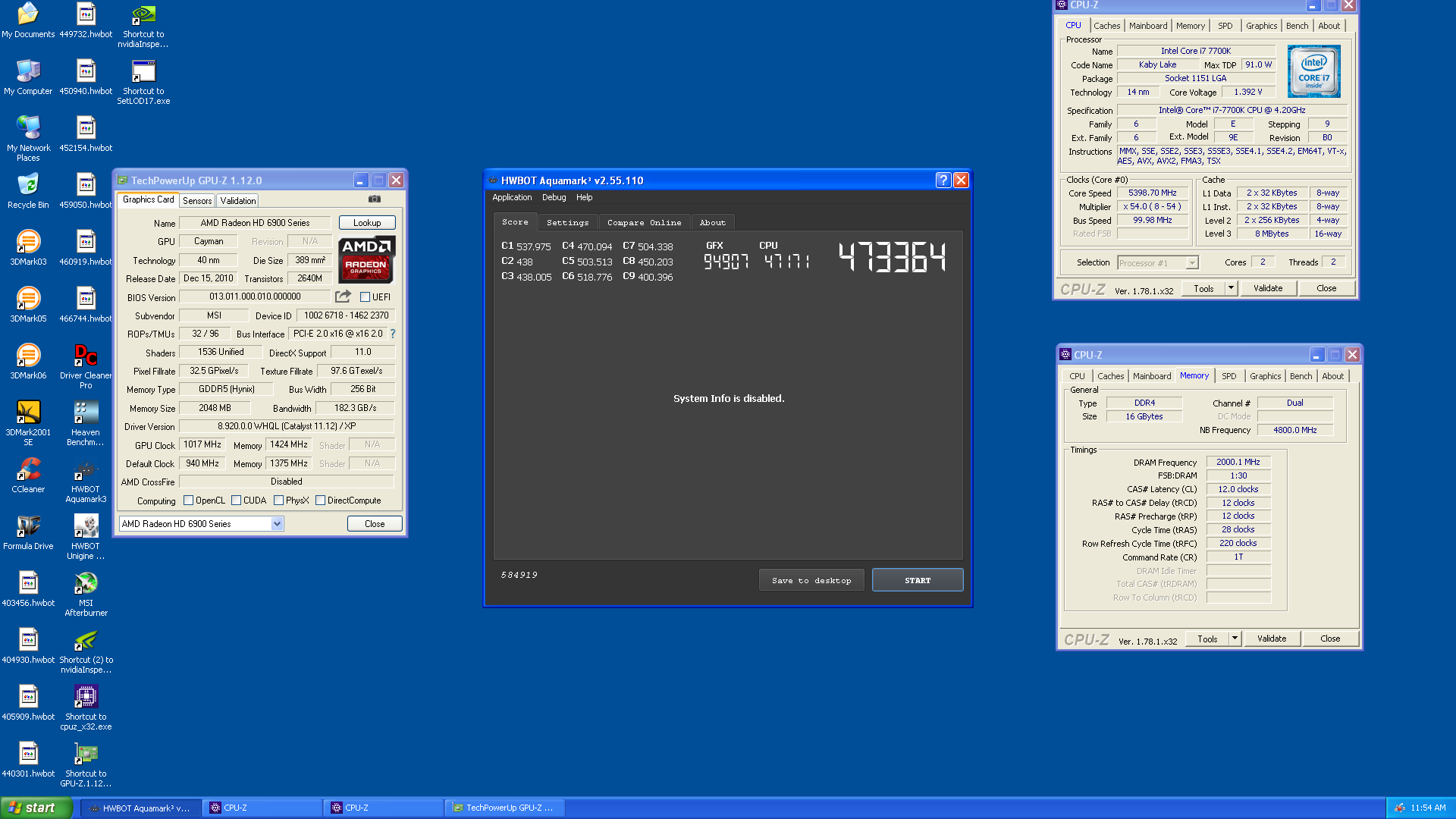Click Close button in GPU-Z

pyautogui.click(x=375, y=524)
